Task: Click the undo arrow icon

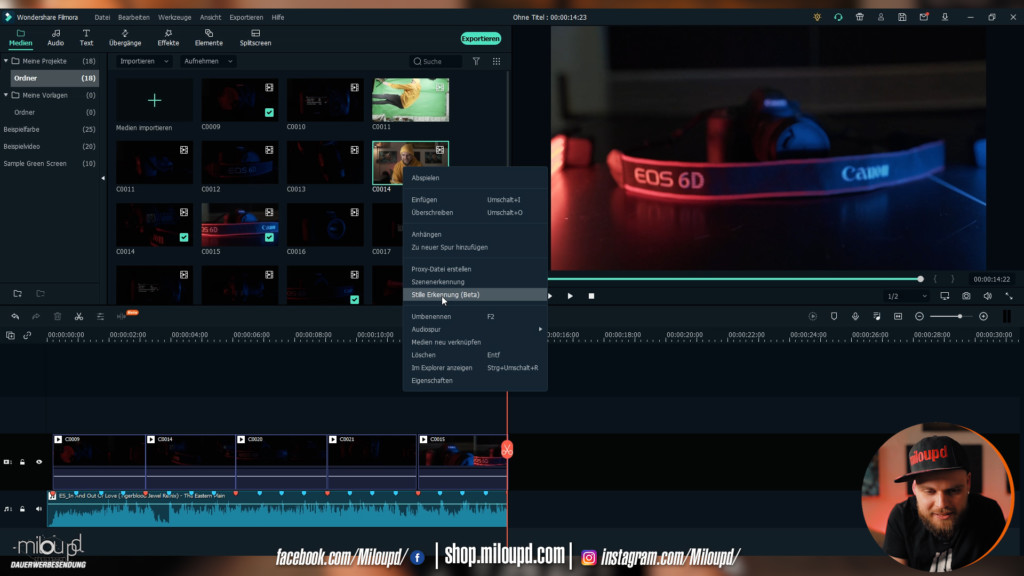Action: [15, 317]
